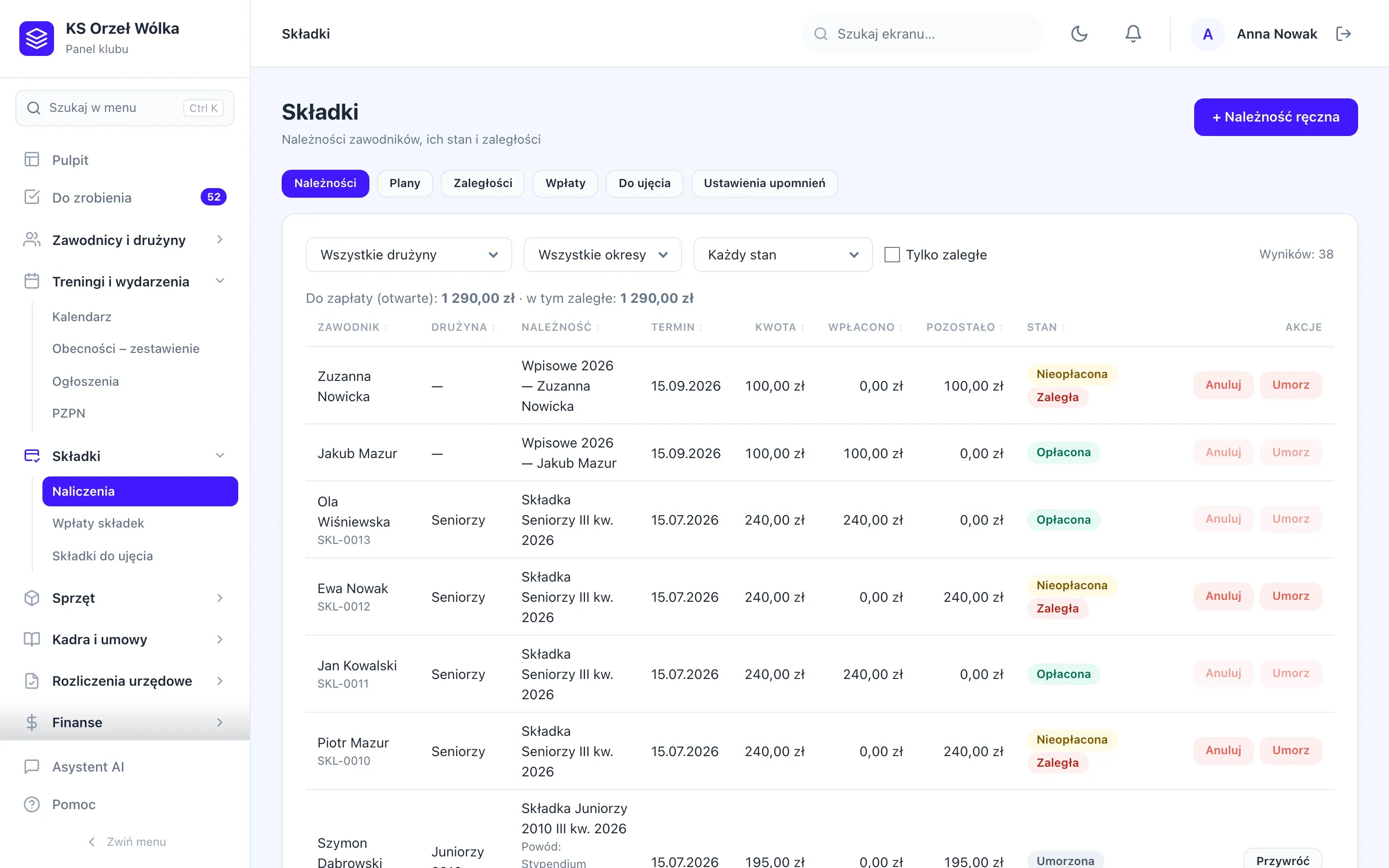Click the logout arrow icon
This screenshot has width=1389, height=868.
tap(1343, 34)
